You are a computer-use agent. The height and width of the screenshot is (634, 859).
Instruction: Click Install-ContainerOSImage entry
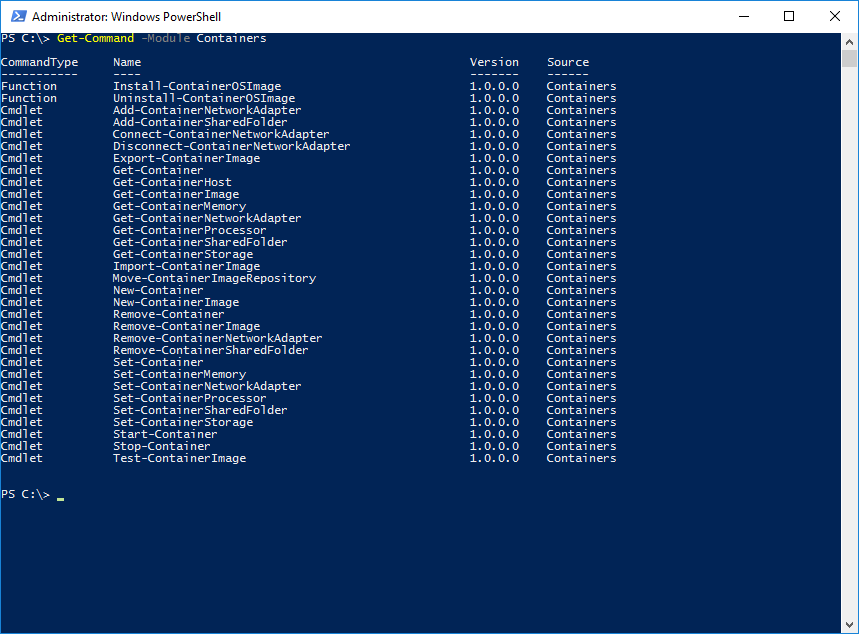pyautogui.click(x=197, y=86)
